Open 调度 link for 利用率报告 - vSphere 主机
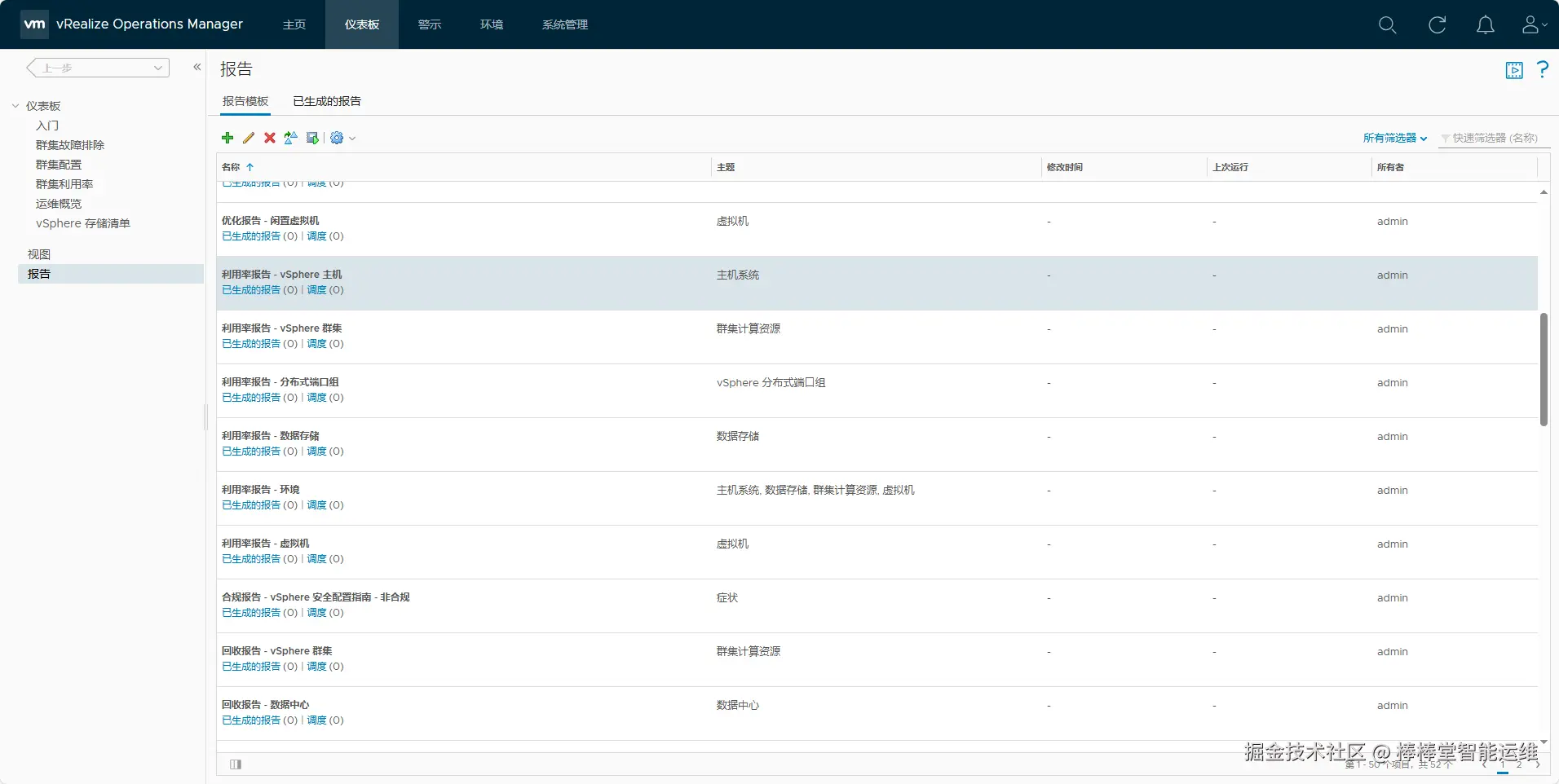 click(x=316, y=290)
